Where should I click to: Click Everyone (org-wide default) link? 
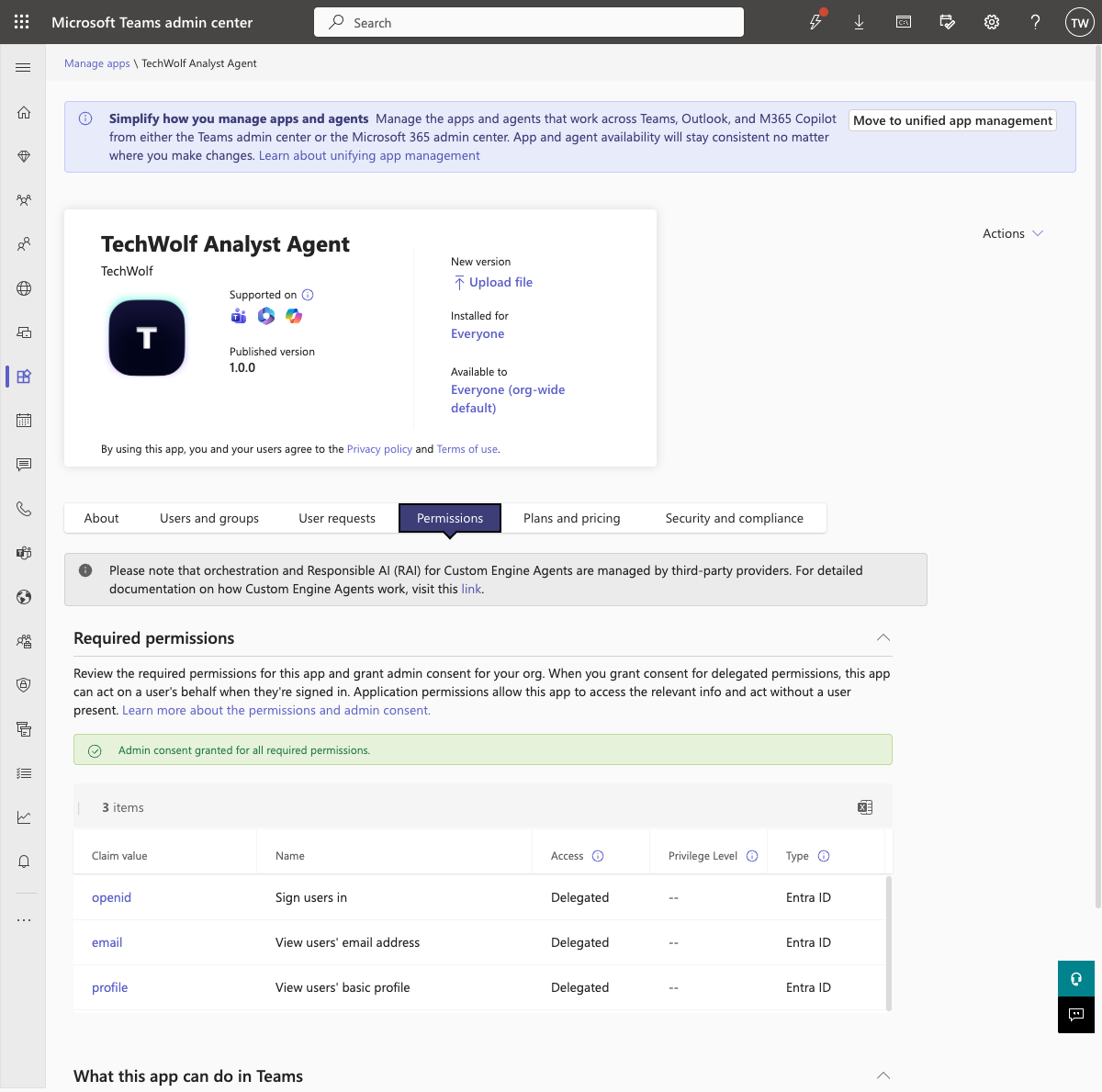click(508, 399)
